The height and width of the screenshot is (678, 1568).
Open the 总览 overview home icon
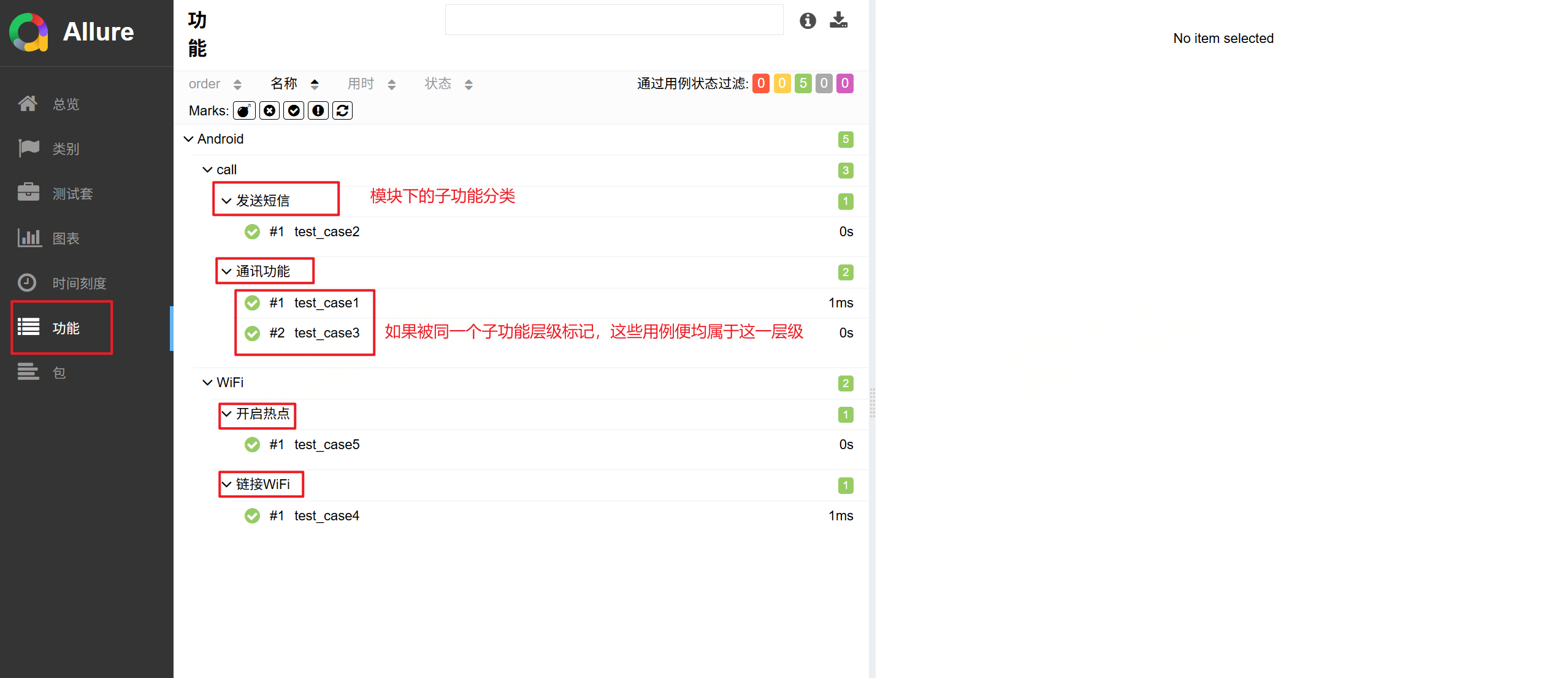28,103
